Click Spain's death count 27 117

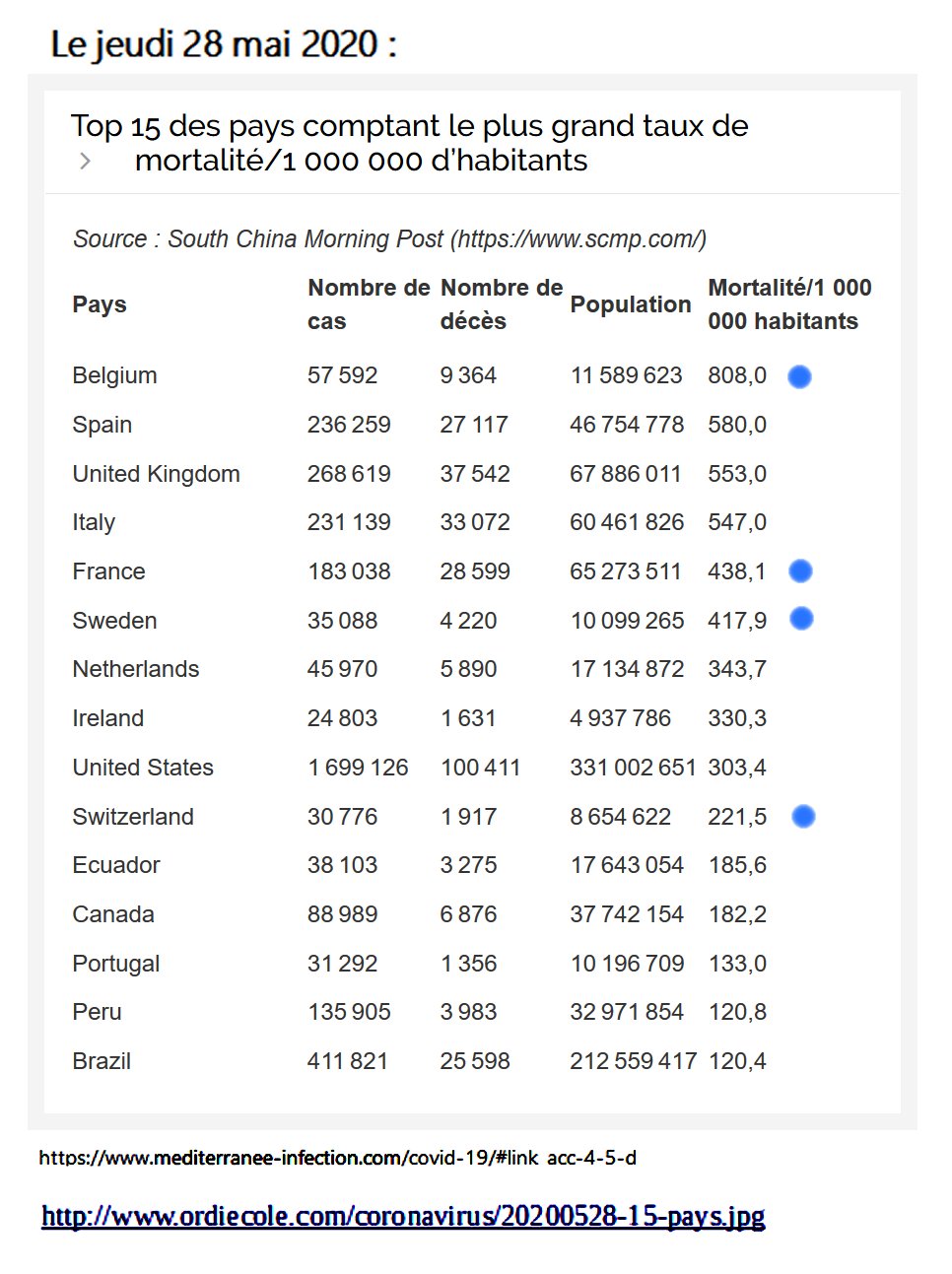[x=474, y=425]
